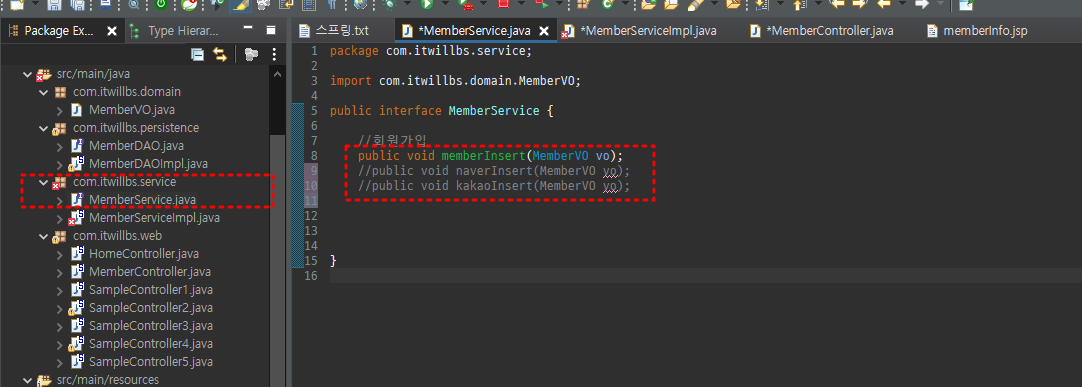Select SampleController2.java in the tree
The image size is (1082, 387).
[x=151, y=307]
